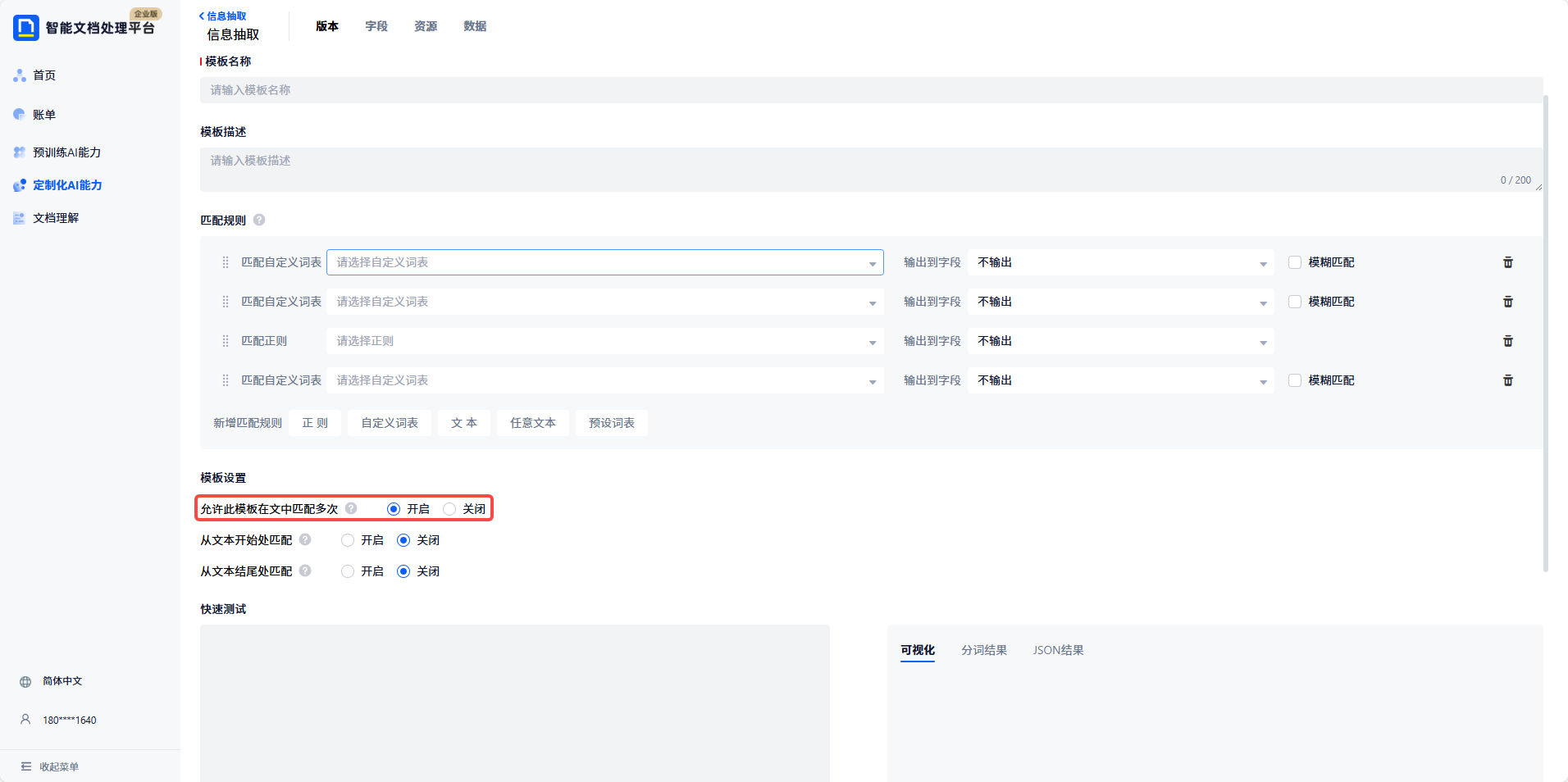The width and height of the screenshot is (1568, 782).
Task: Add a 文本 matching rule
Action: (464, 423)
